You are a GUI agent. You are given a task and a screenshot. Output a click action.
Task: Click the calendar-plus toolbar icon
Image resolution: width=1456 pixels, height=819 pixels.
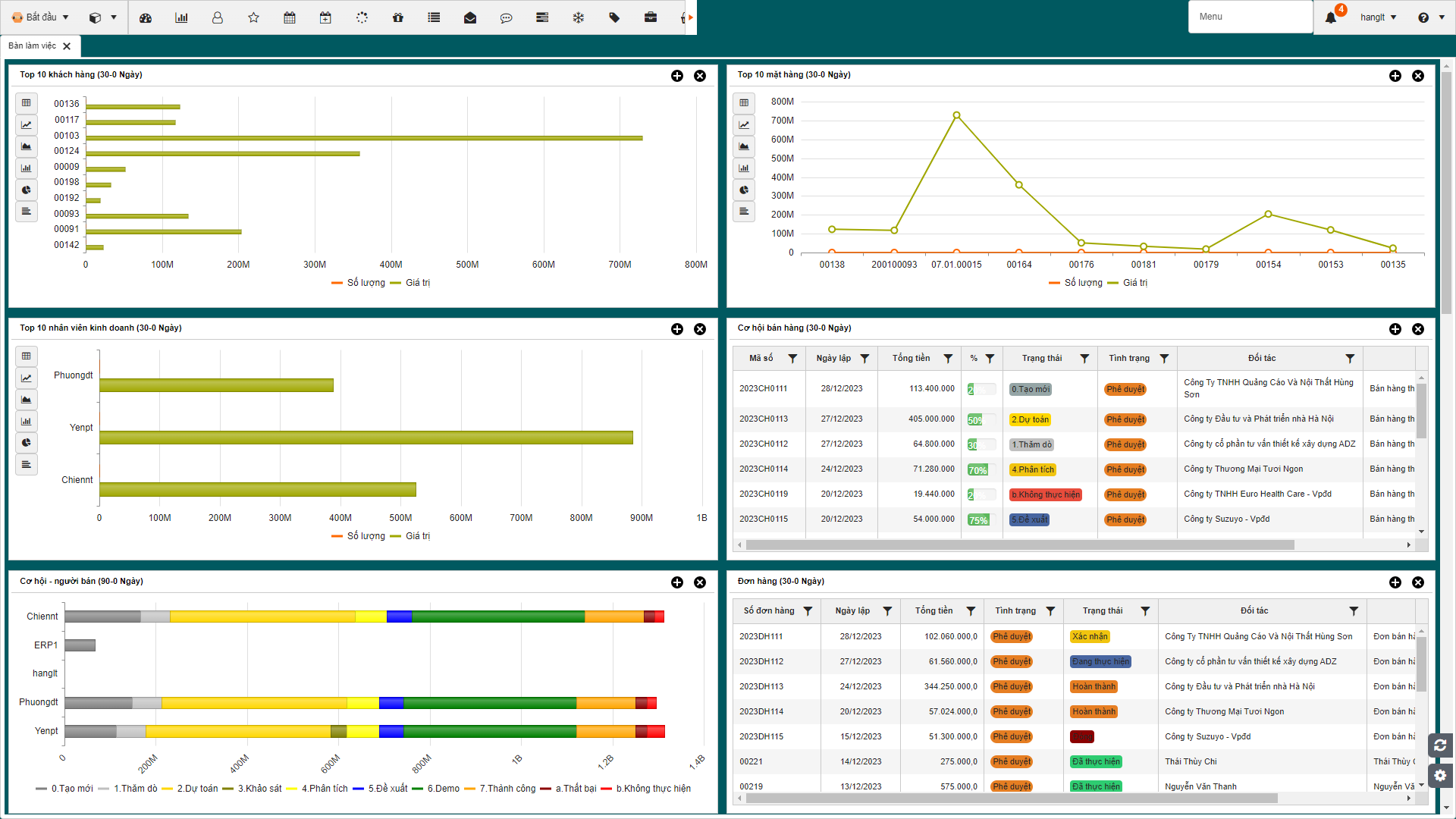pyautogui.click(x=325, y=17)
